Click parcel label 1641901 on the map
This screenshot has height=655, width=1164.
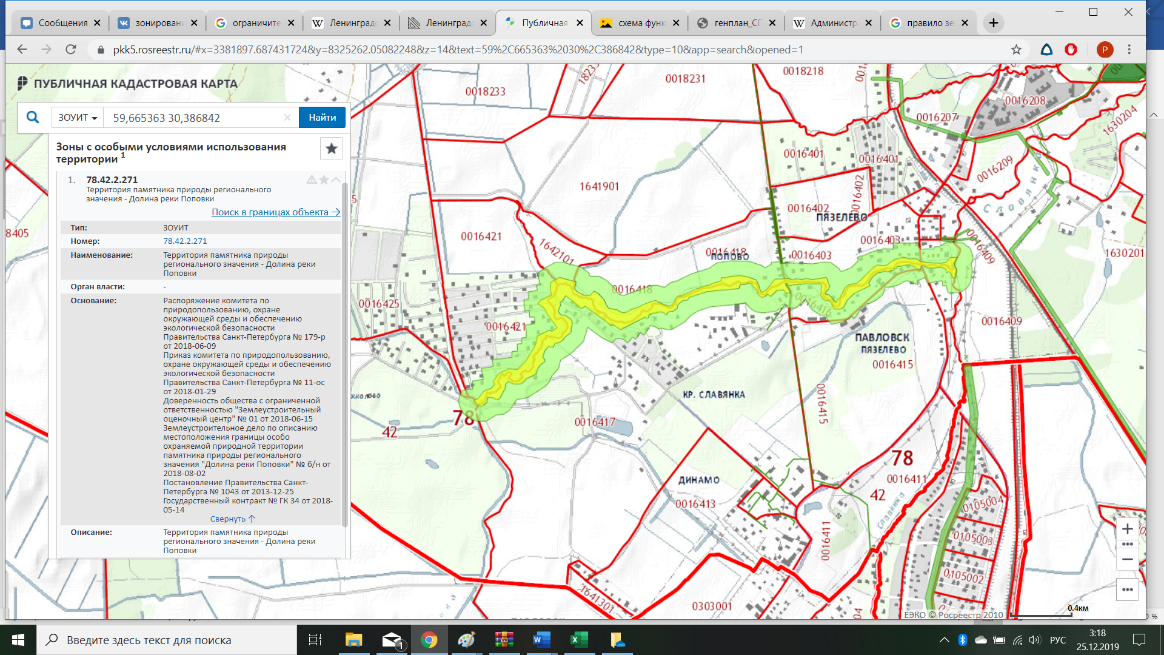599,186
